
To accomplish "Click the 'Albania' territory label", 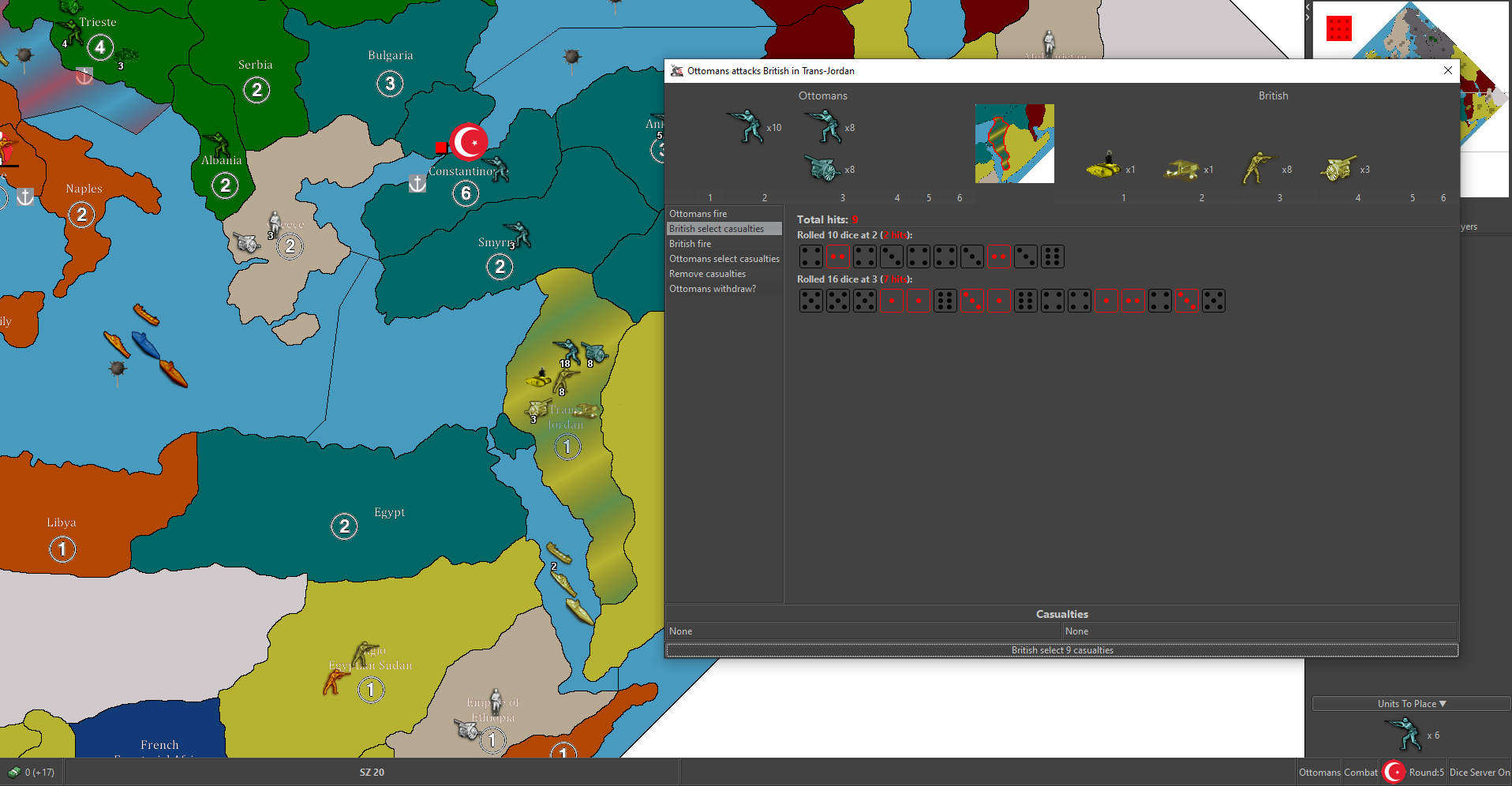I will point(222,160).
